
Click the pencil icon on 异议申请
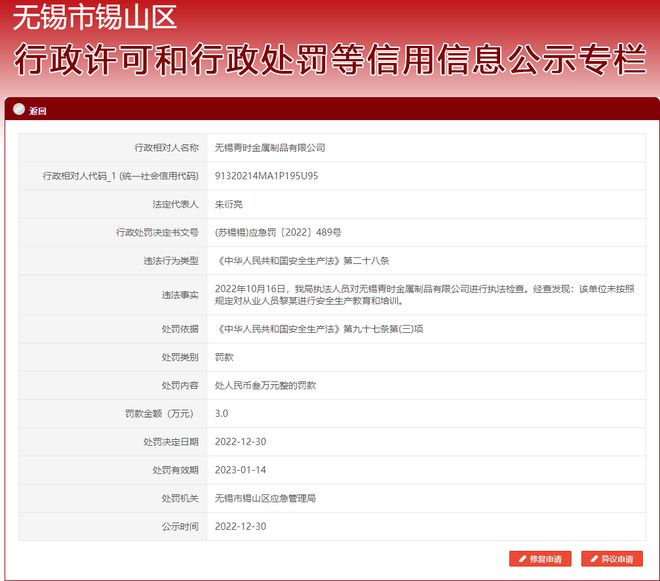coord(592,558)
